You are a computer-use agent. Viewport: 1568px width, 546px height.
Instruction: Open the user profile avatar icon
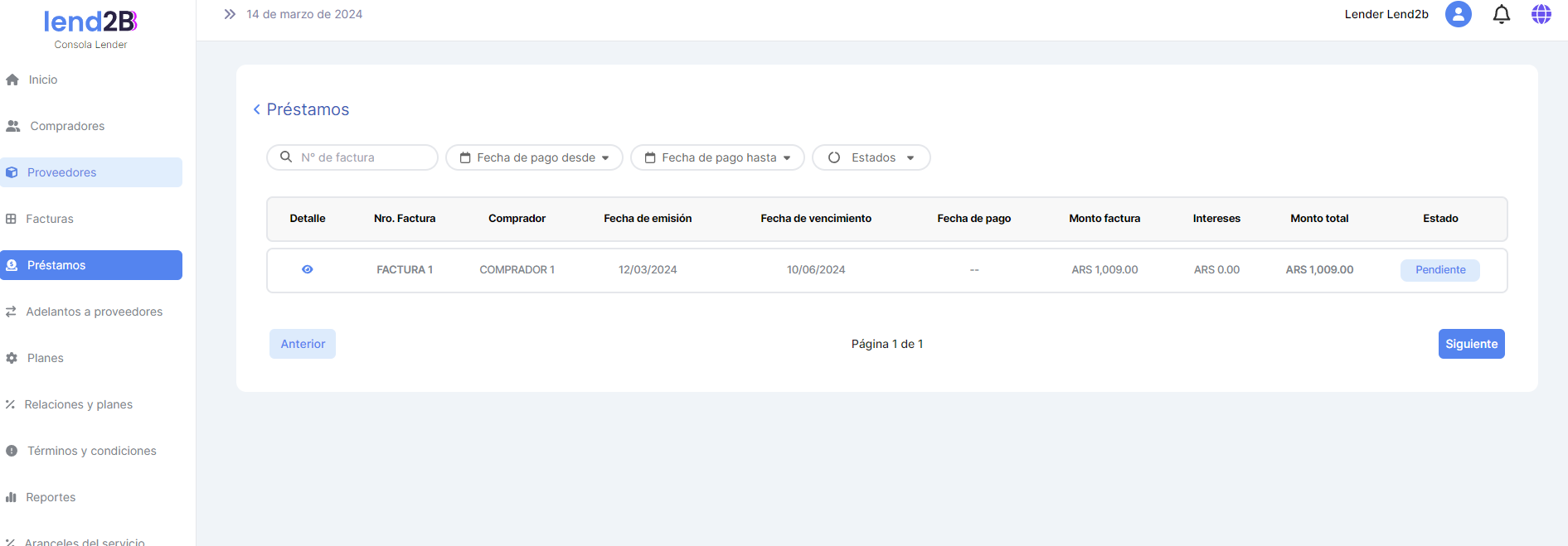(x=1458, y=14)
